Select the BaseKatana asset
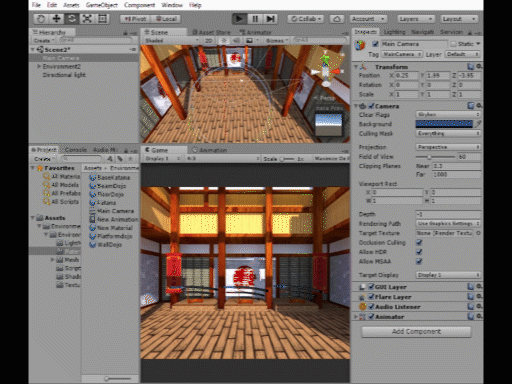Screen dimensions: 512x384 [x=110, y=177]
